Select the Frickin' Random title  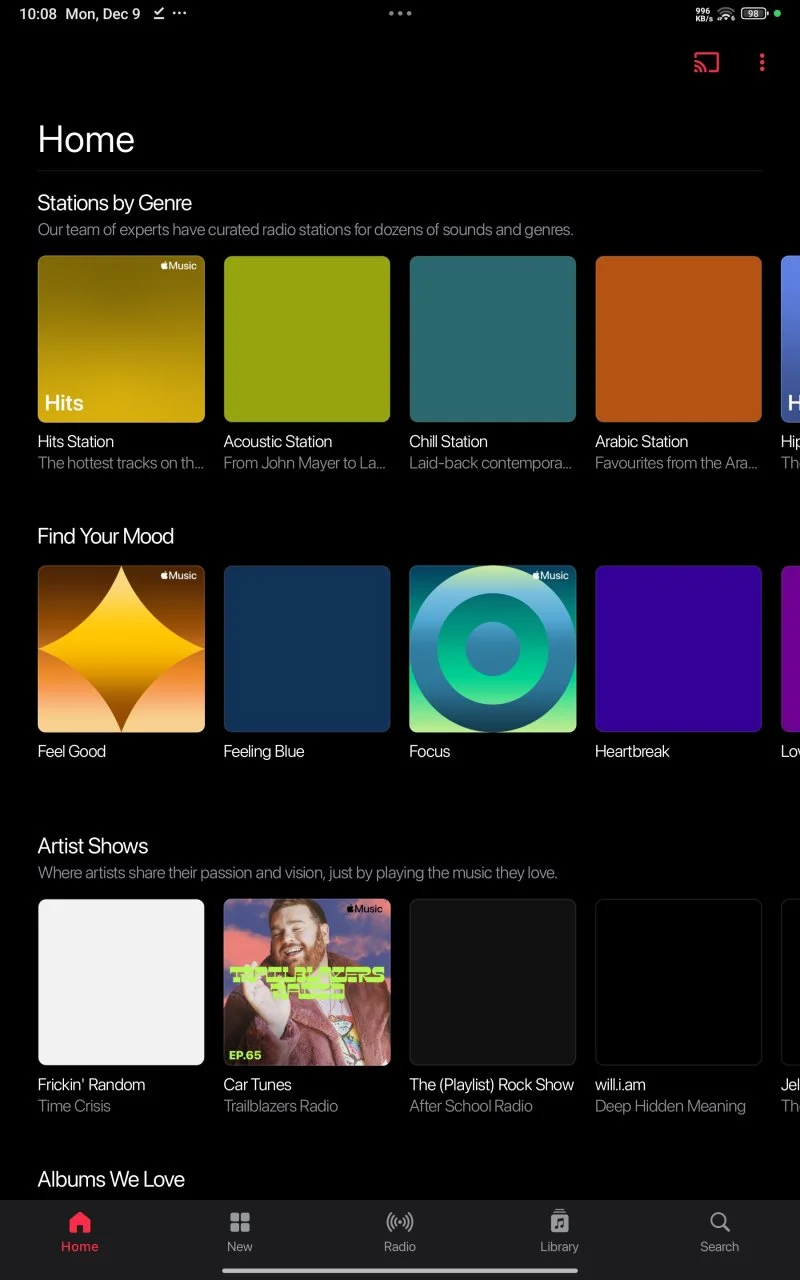(x=92, y=1084)
